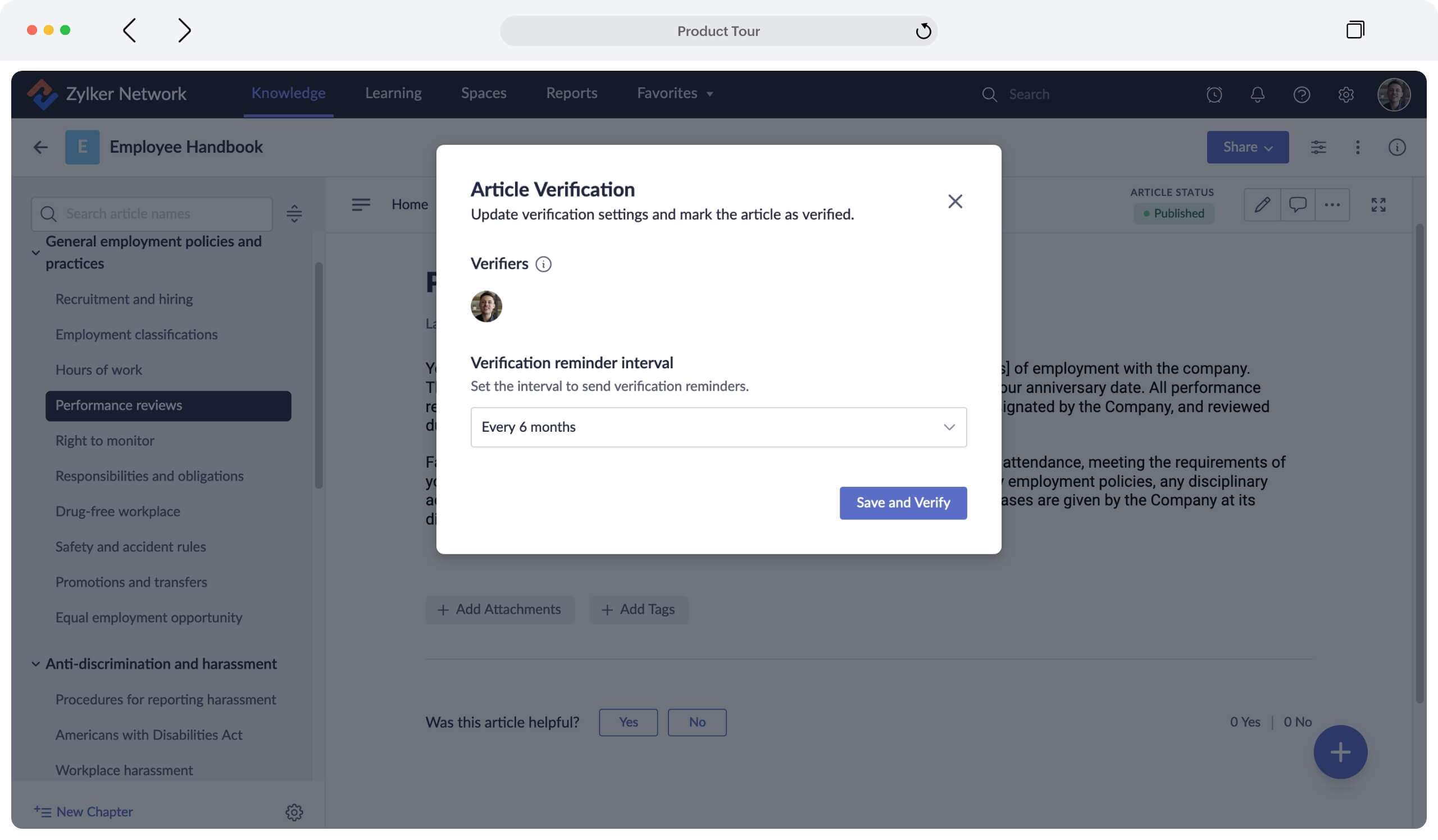Image resolution: width=1438 pixels, height=840 pixels.
Task: Open the Share dropdown button
Action: 1247,147
